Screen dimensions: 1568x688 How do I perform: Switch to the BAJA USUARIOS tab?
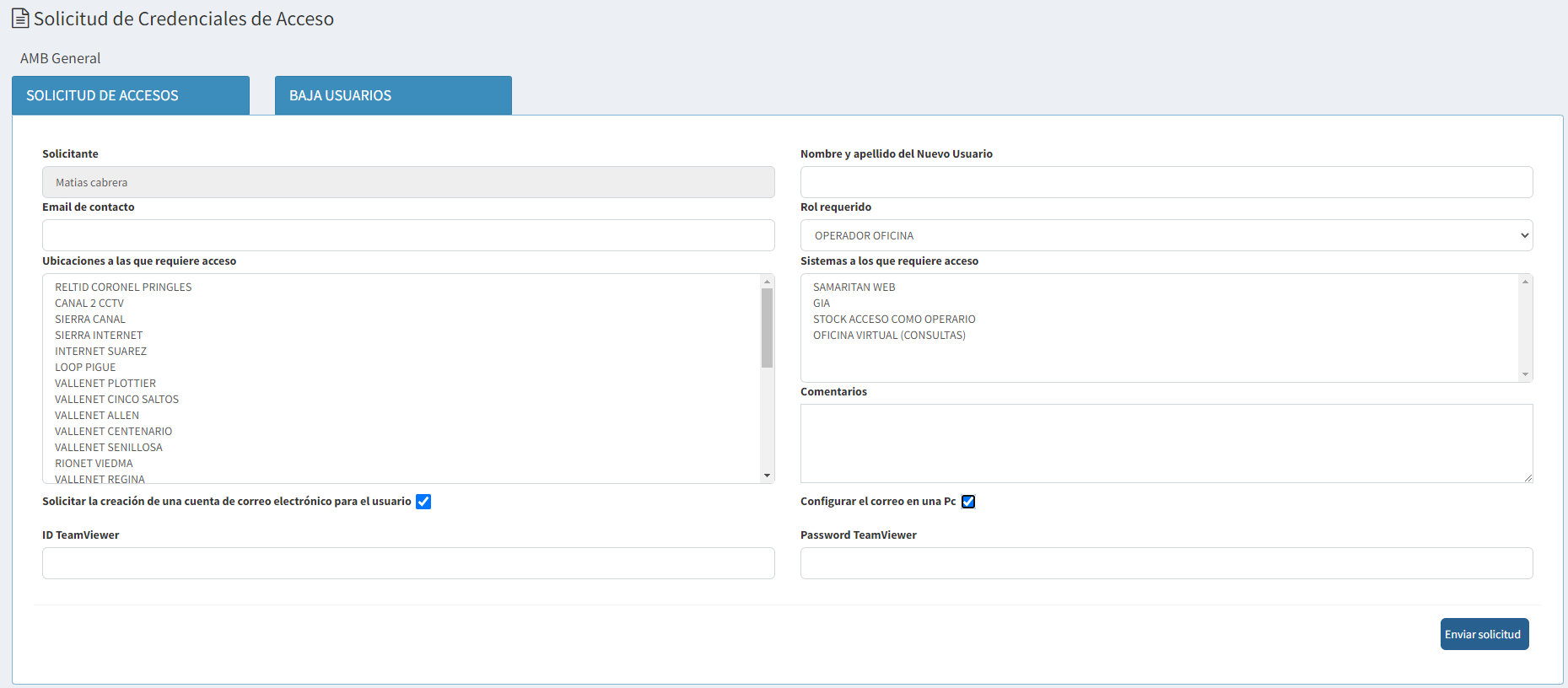pos(393,95)
